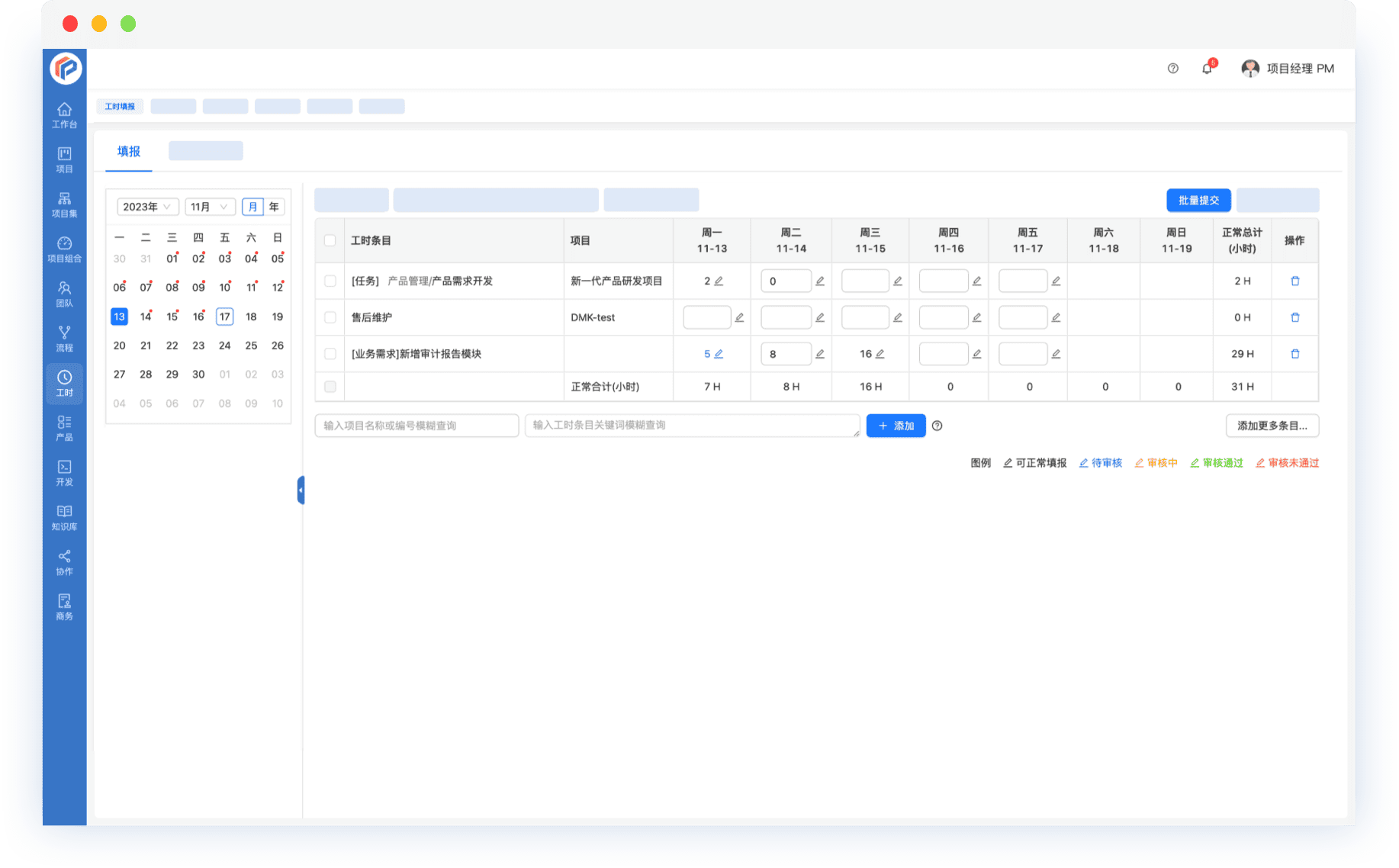Image resolution: width=1399 pixels, height=868 pixels.
Task: Check the 售后维护 row checkbox
Action: tap(330, 317)
